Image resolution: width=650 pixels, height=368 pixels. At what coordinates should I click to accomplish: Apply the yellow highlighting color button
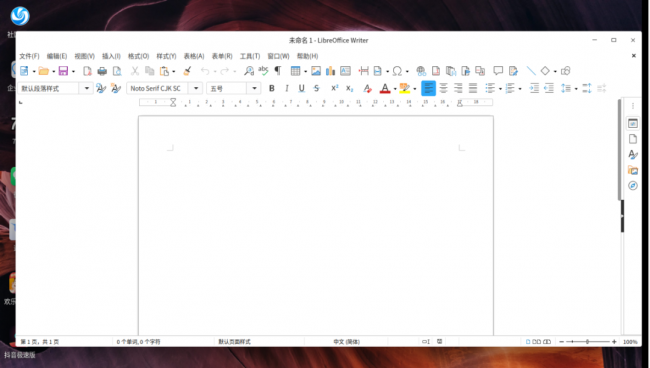(x=405, y=88)
